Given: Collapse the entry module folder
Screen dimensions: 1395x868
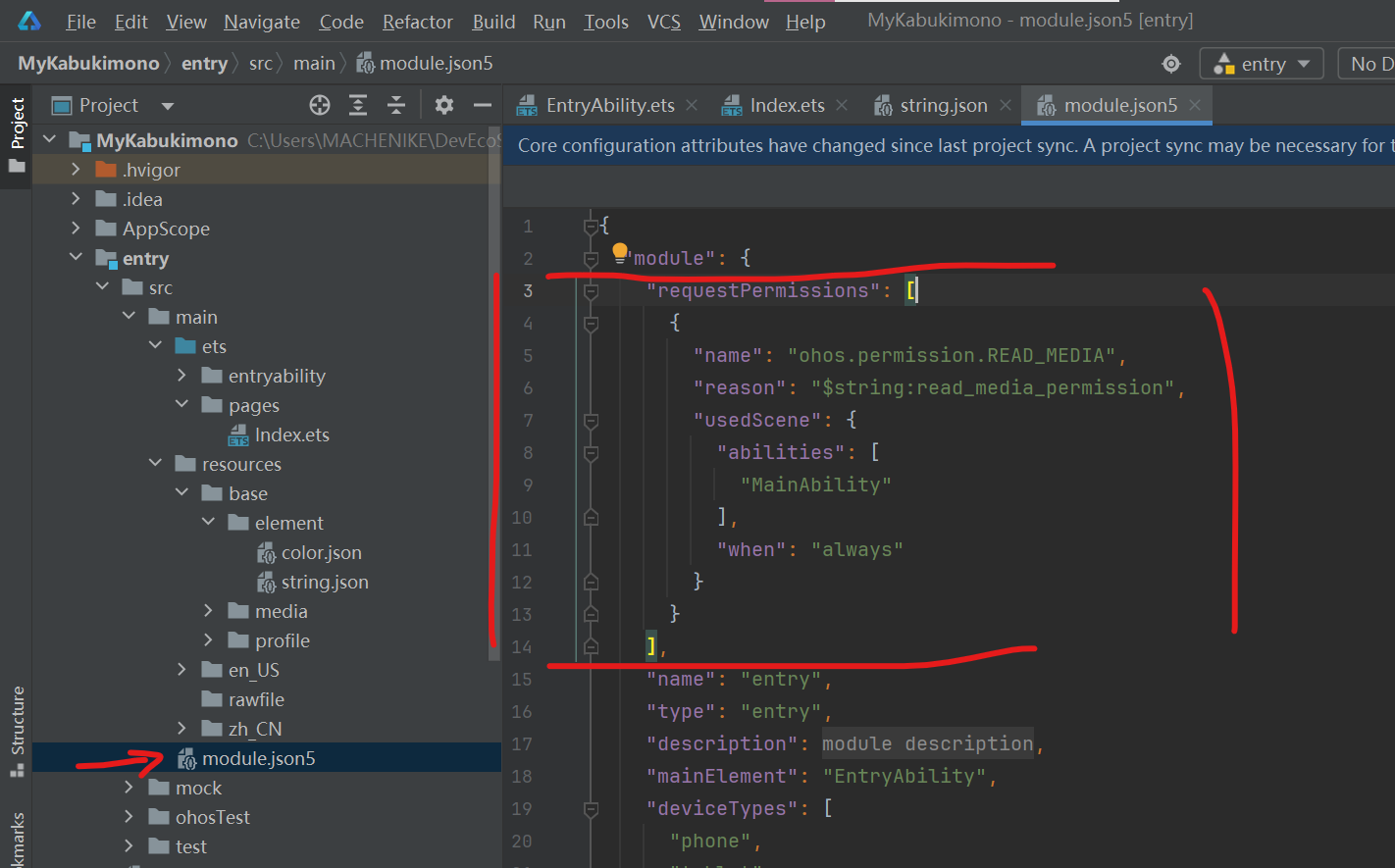Looking at the screenshot, I should (x=77, y=258).
